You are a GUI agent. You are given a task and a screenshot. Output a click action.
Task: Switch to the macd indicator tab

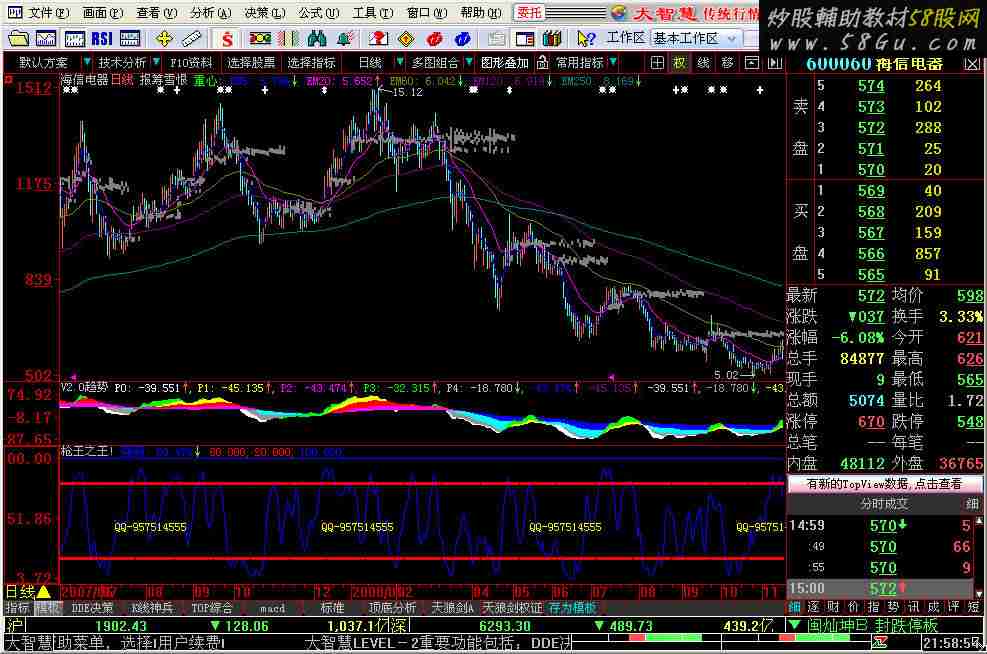pyautogui.click(x=272, y=608)
